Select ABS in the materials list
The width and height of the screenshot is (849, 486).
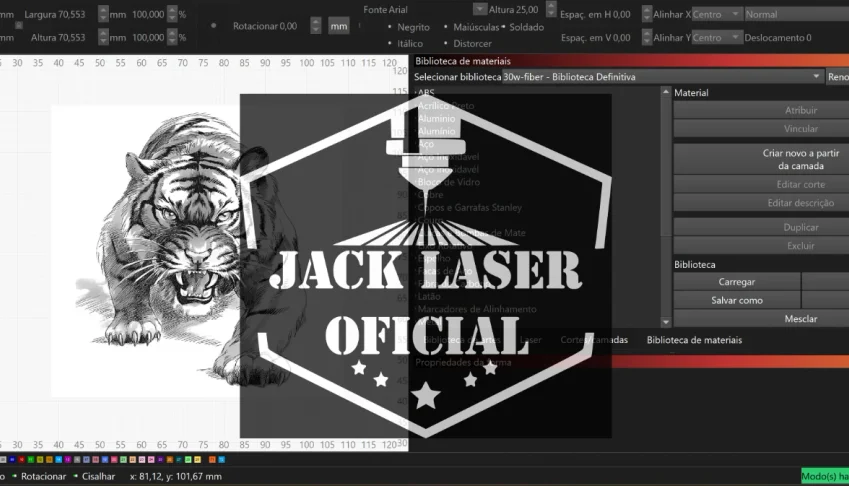click(426, 93)
